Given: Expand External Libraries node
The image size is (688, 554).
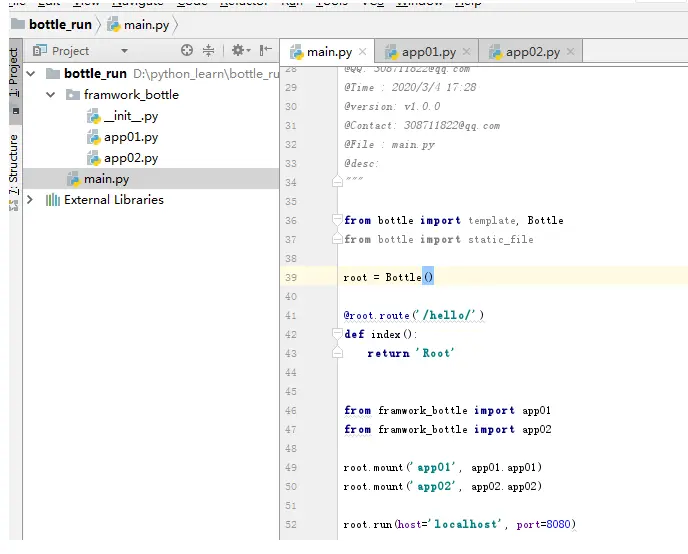Looking at the screenshot, I should [x=30, y=200].
